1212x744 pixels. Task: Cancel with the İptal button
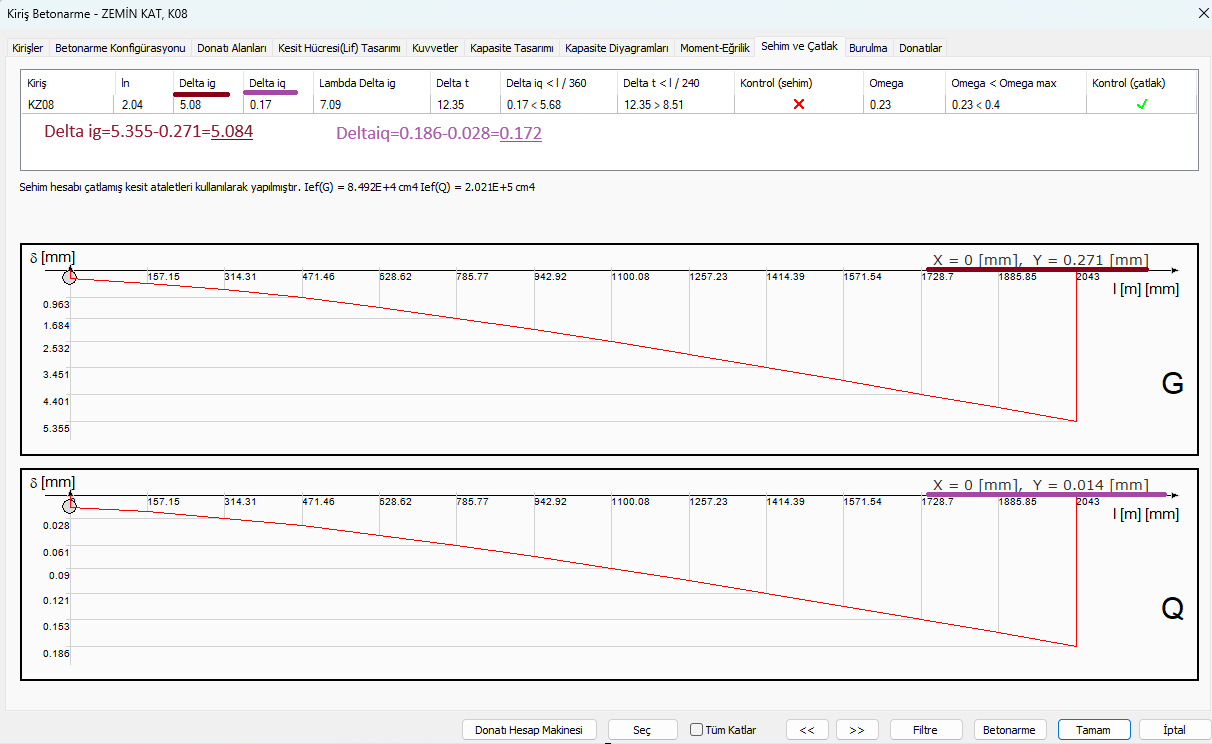click(x=1174, y=730)
